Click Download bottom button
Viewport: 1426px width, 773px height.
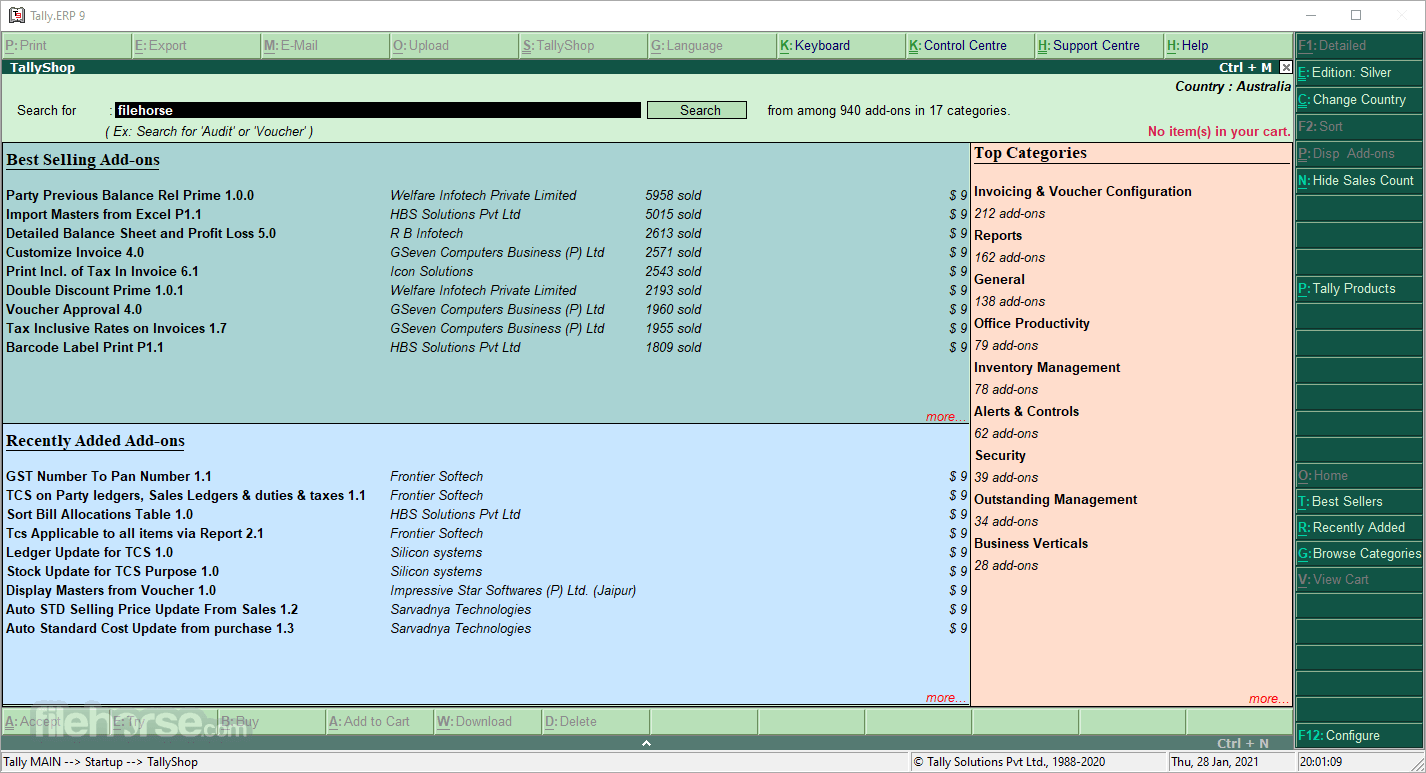(x=488, y=721)
